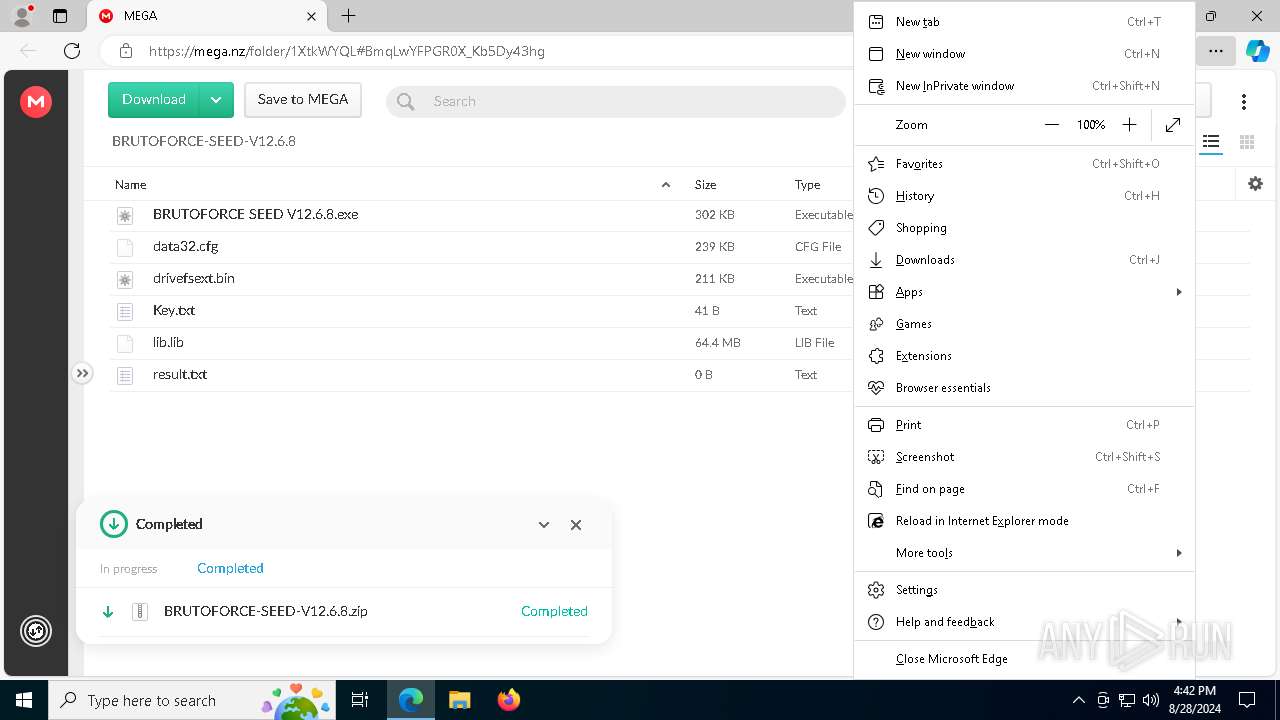Toggle the Name sort direction arrow

(666, 185)
